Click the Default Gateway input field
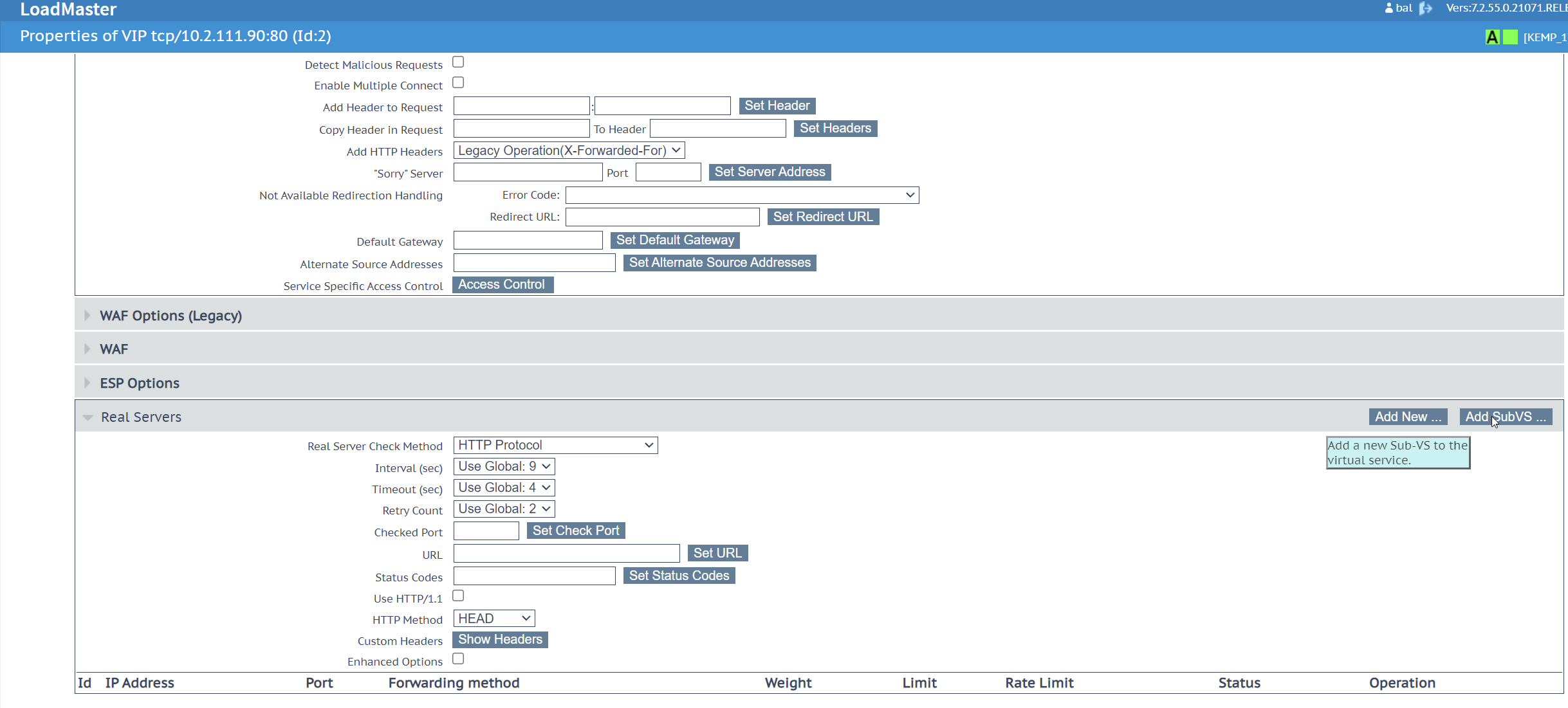This screenshot has height=708, width=1568. pyautogui.click(x=528, y=241)
